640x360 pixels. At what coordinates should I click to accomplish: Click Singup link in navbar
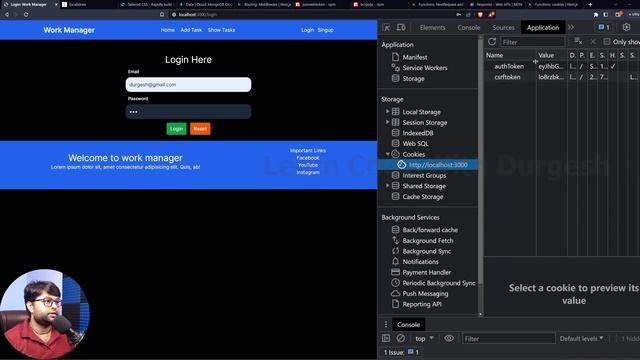coord(325,30)
